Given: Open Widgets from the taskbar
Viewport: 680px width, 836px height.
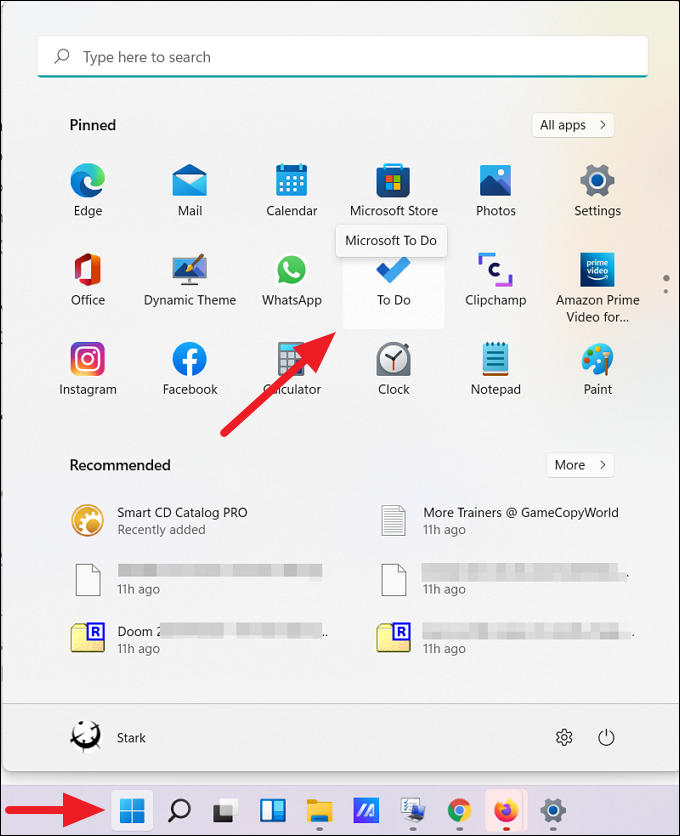Looking at the screenshot, I should [273, 810].
